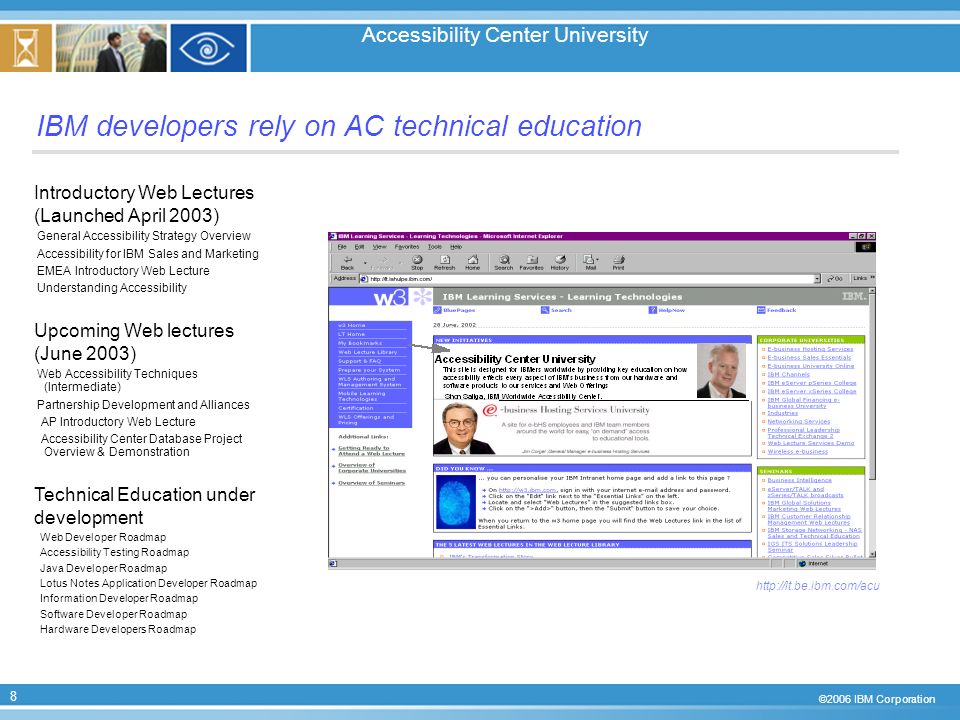This screenshot has width=960, height=720.
Task: Open the Tools menu
Action: [x=435, y=247]
